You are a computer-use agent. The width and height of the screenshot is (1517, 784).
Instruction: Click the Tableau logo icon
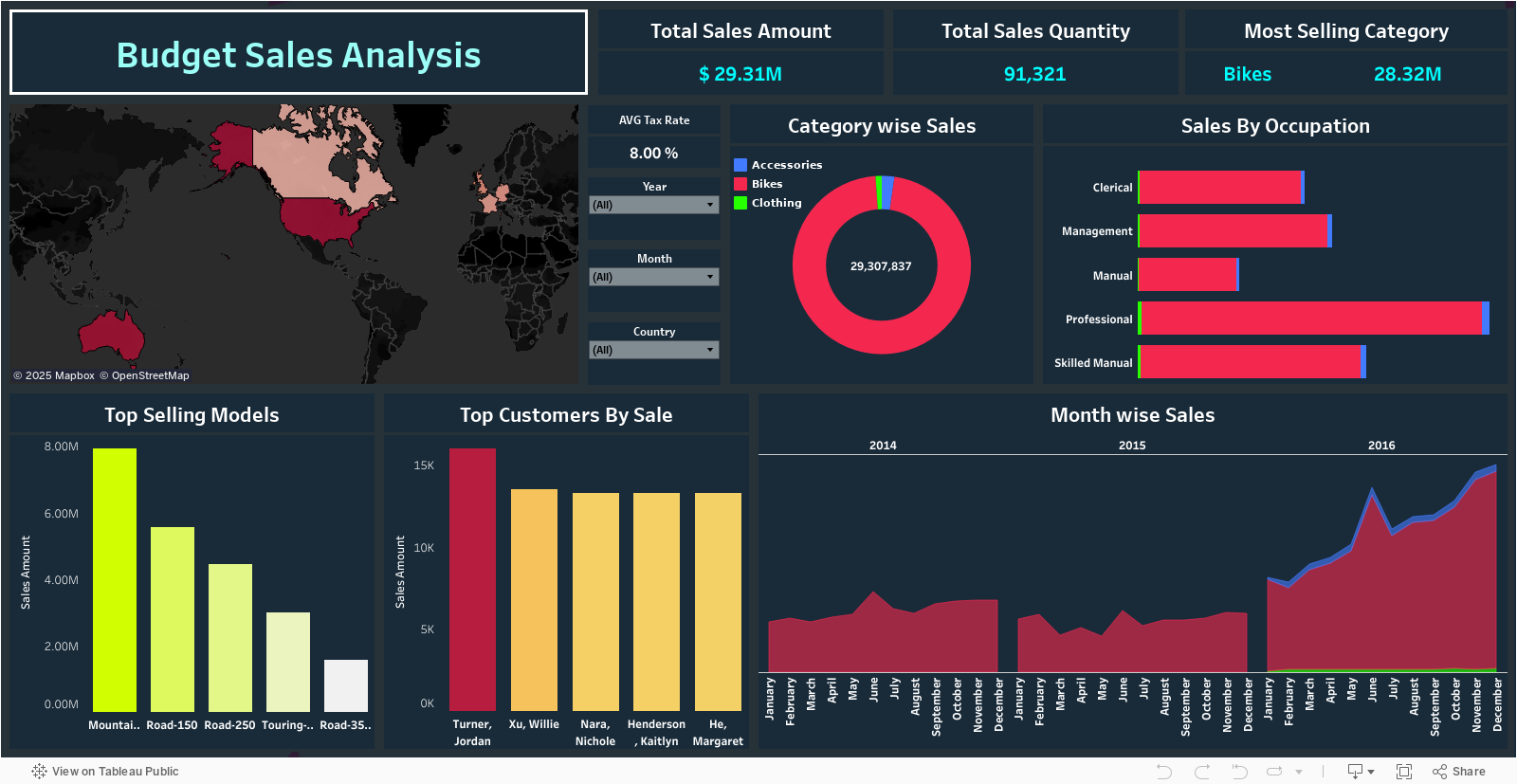click(x=39, y=772)
